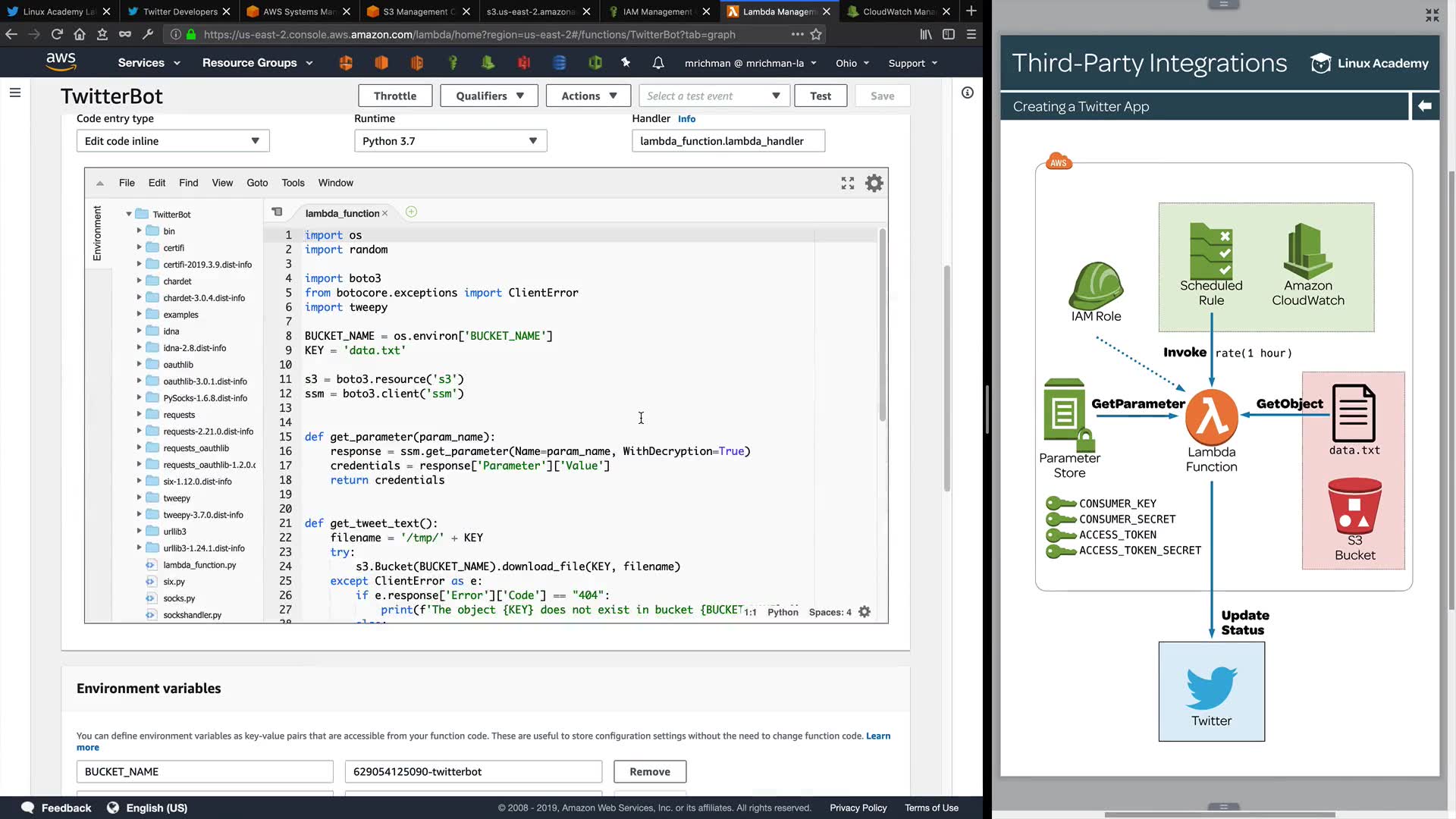Bookmark this page with the star icon
This screenshot has width=1456, height=819.
(816, 34)
